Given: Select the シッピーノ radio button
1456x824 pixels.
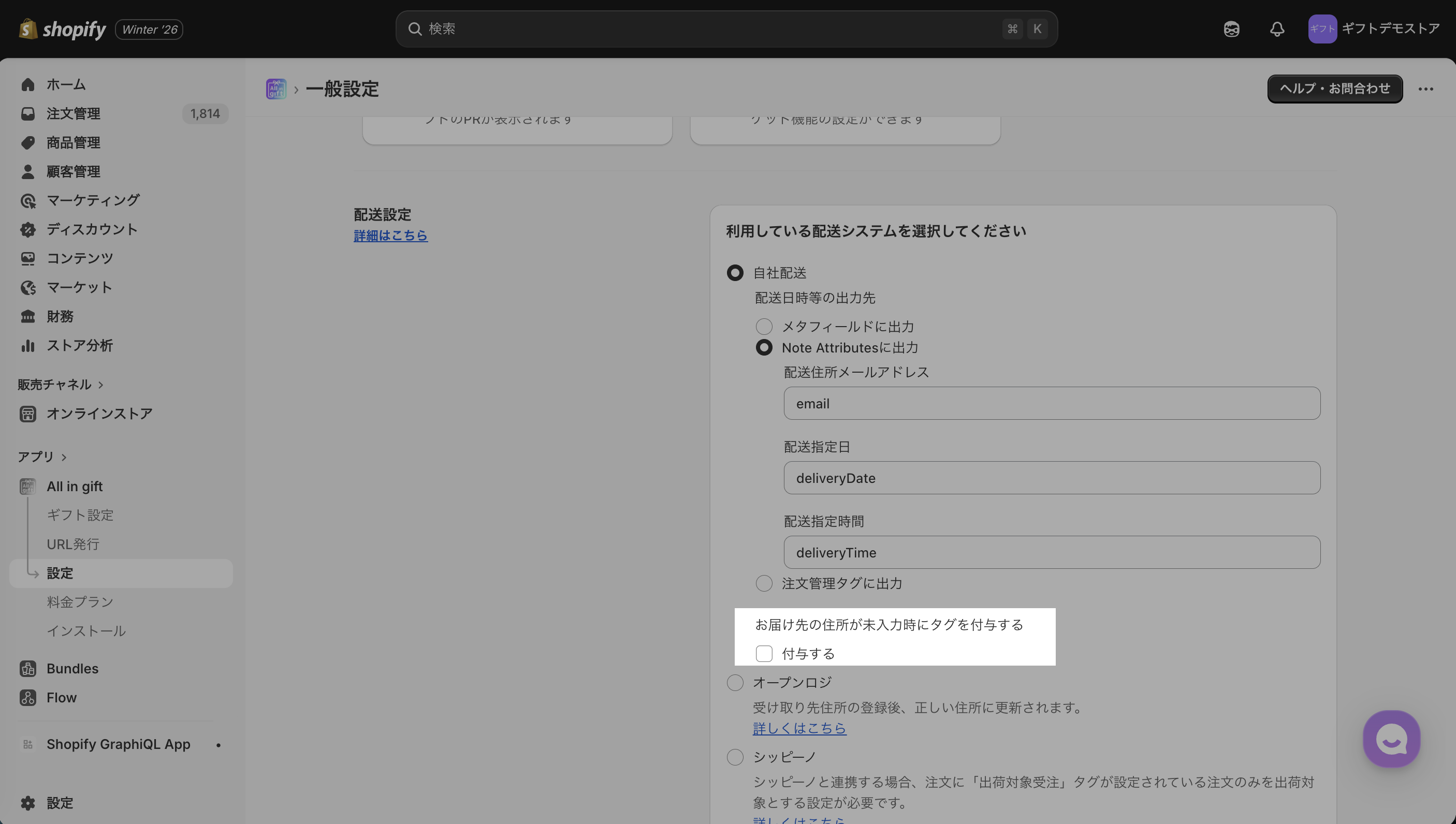Looking at the screenshot, I should pos(735,757).
